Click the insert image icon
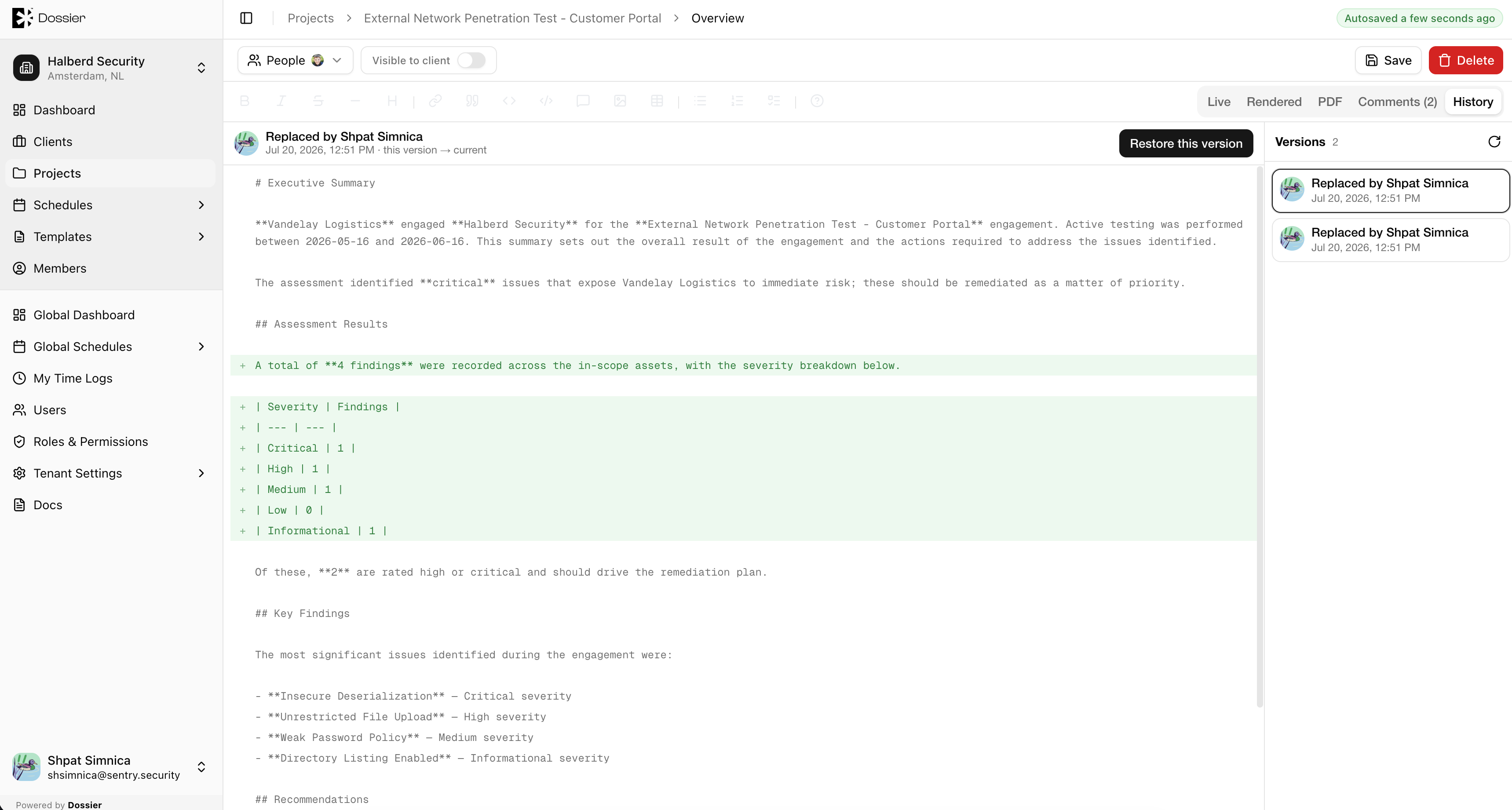This screenshot has height=810, width=1512. (x=620, y=101)
